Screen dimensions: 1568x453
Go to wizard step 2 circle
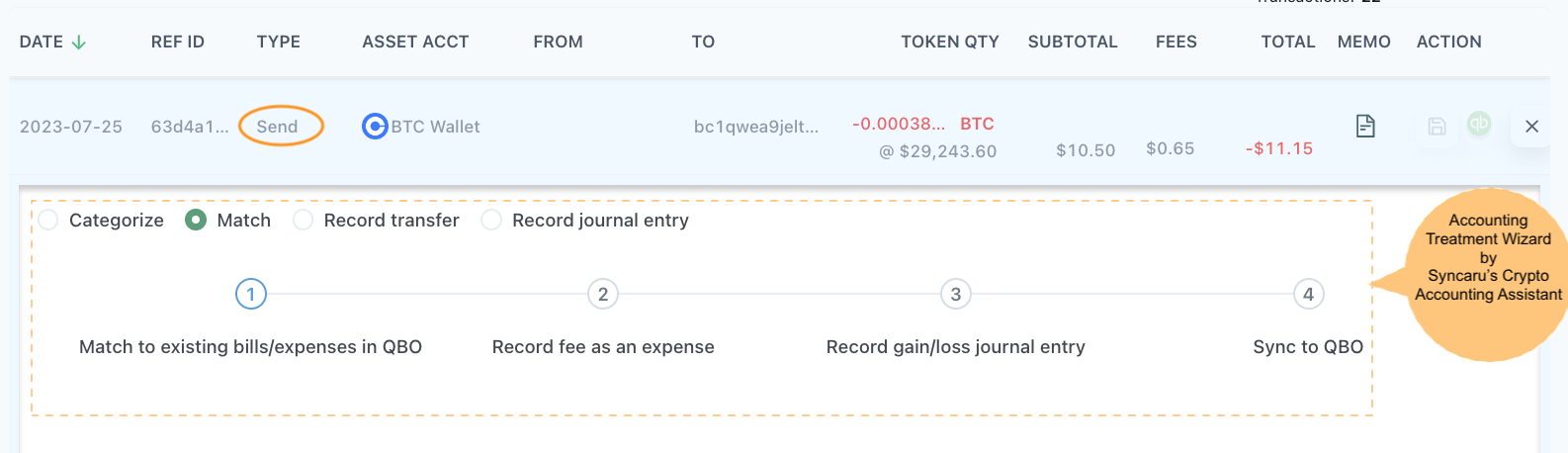point(603,294)
